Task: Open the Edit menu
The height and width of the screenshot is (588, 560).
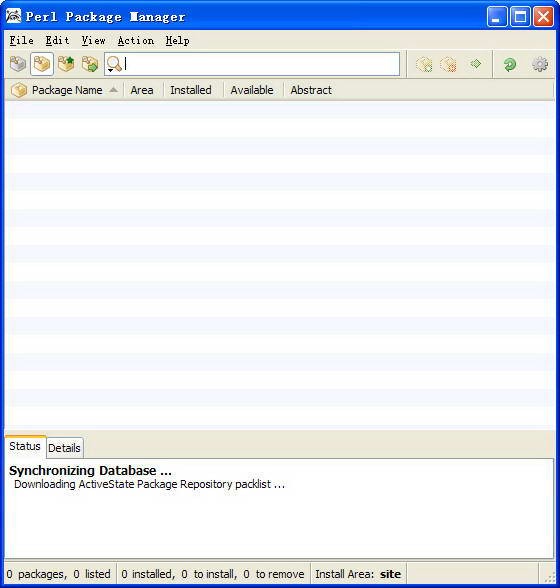Action: click(57, 40)
